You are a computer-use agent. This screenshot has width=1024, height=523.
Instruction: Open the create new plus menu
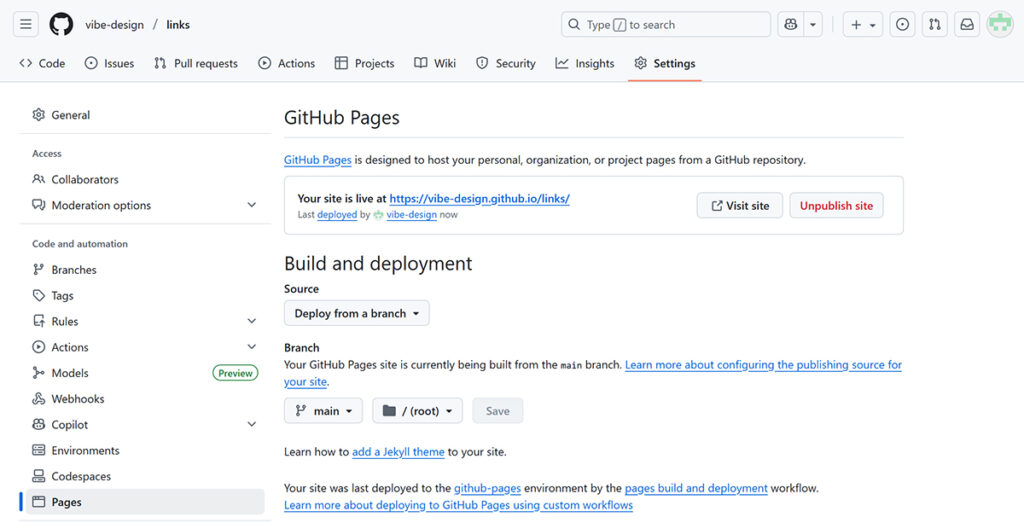861,24
